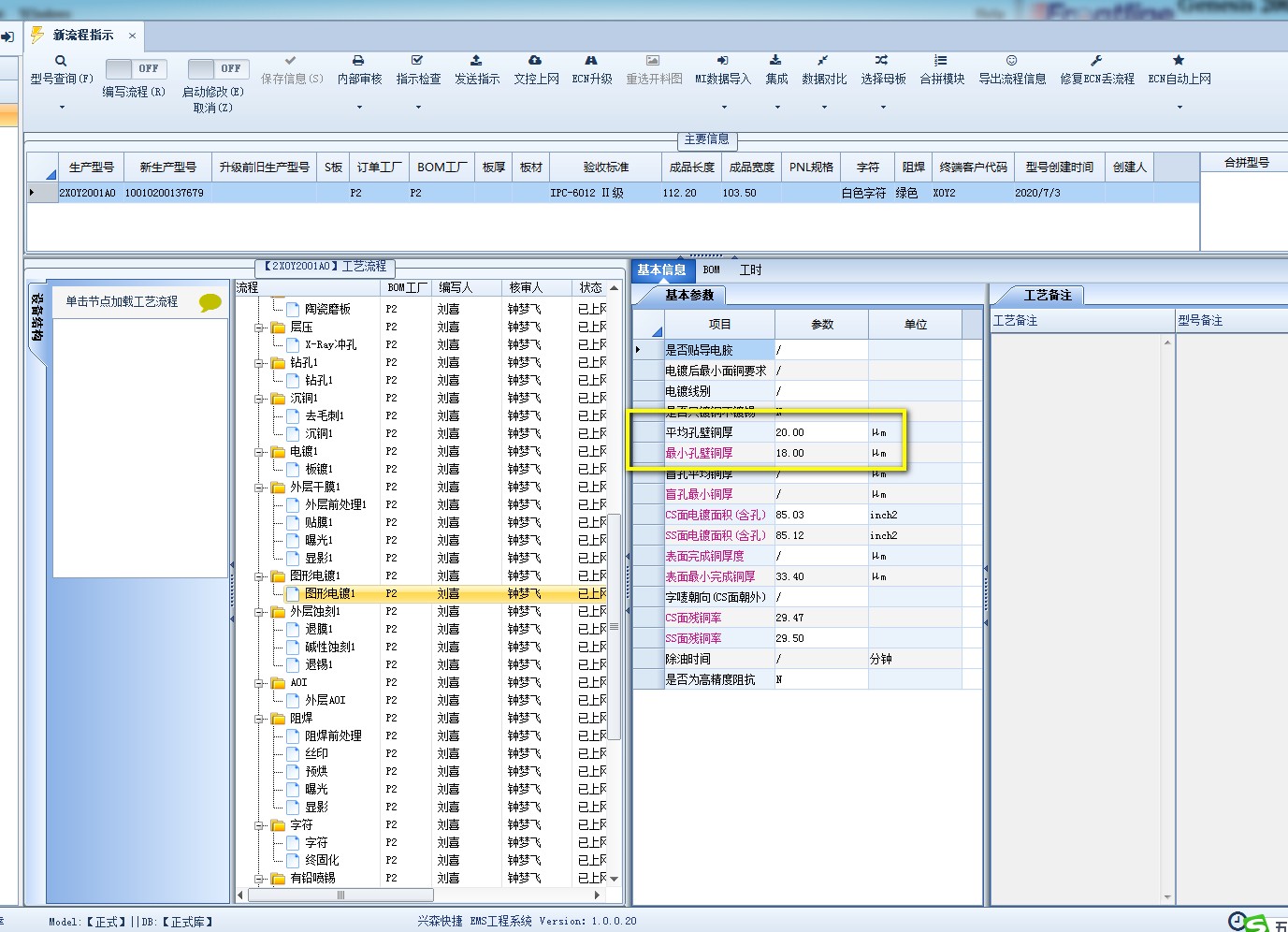The width and height of the screenshot is (1288, 932).
Task: Collapse the 字符 tree node
Action: coord(259,825)
